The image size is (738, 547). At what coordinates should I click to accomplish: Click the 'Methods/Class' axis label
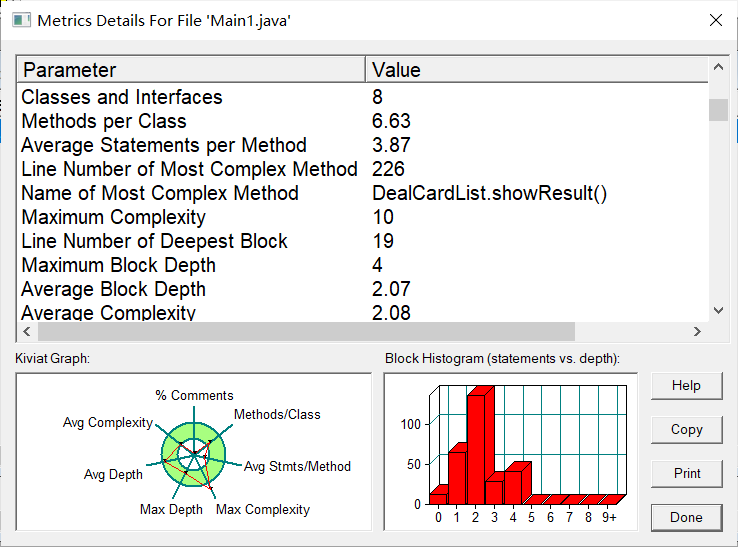click(277, 414)
